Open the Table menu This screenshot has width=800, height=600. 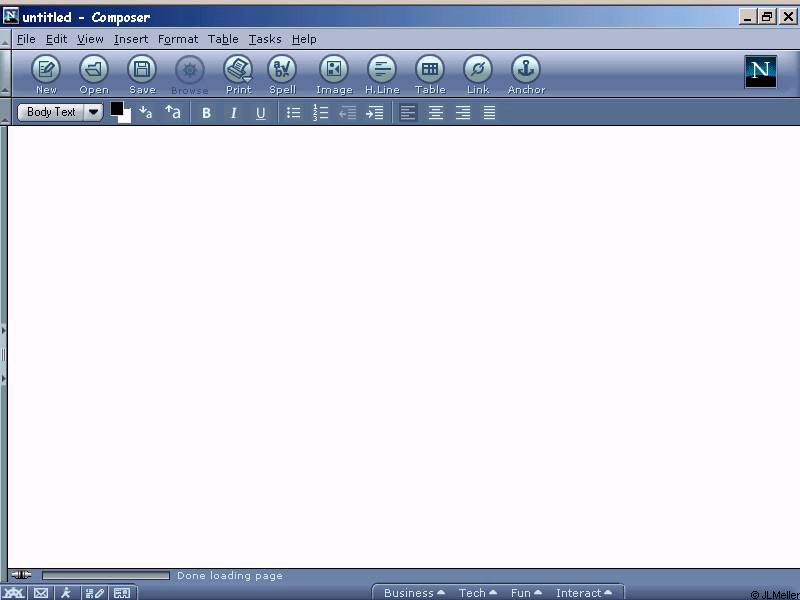click(x=223, y=39)
